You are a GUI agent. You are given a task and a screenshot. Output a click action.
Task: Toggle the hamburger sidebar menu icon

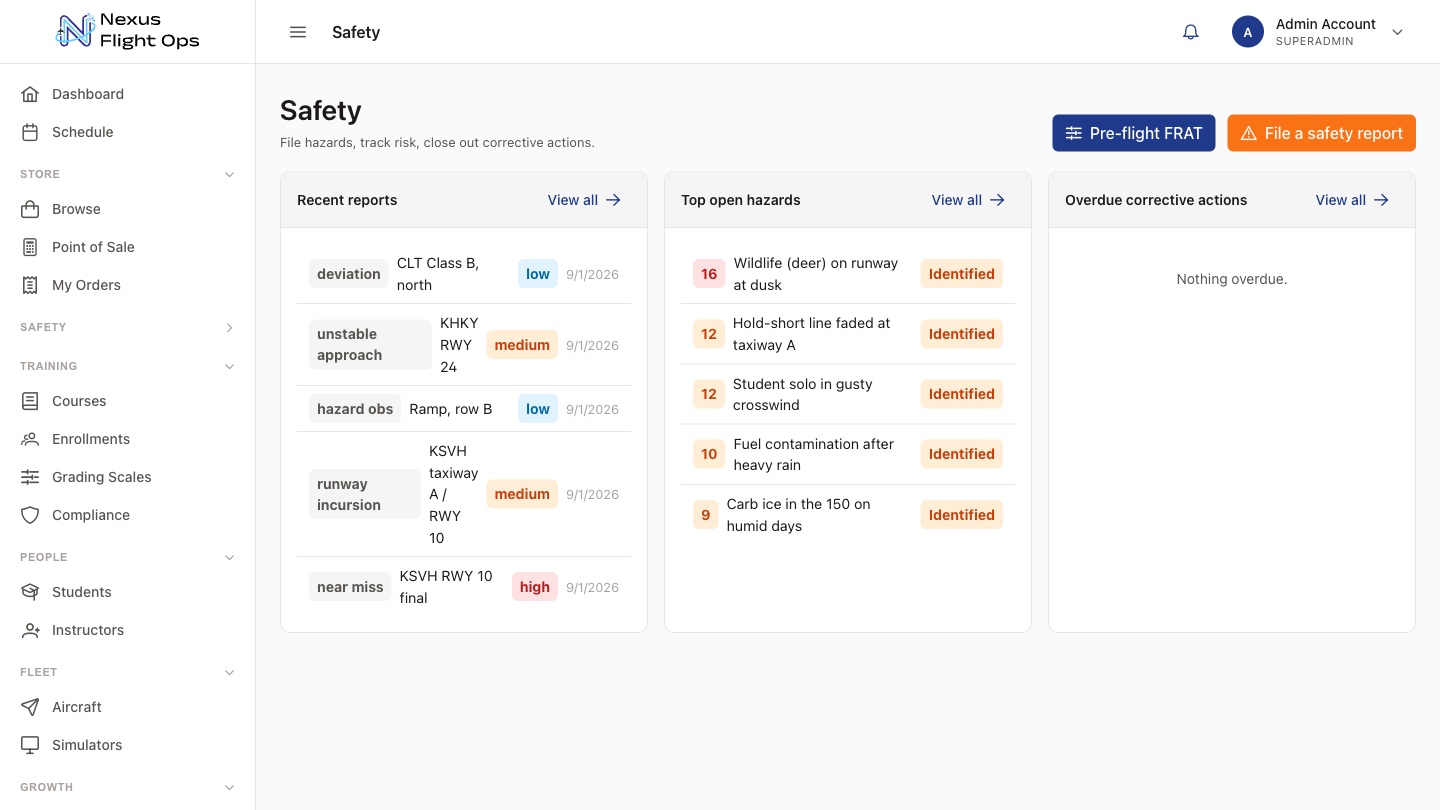tap(298, 32)
